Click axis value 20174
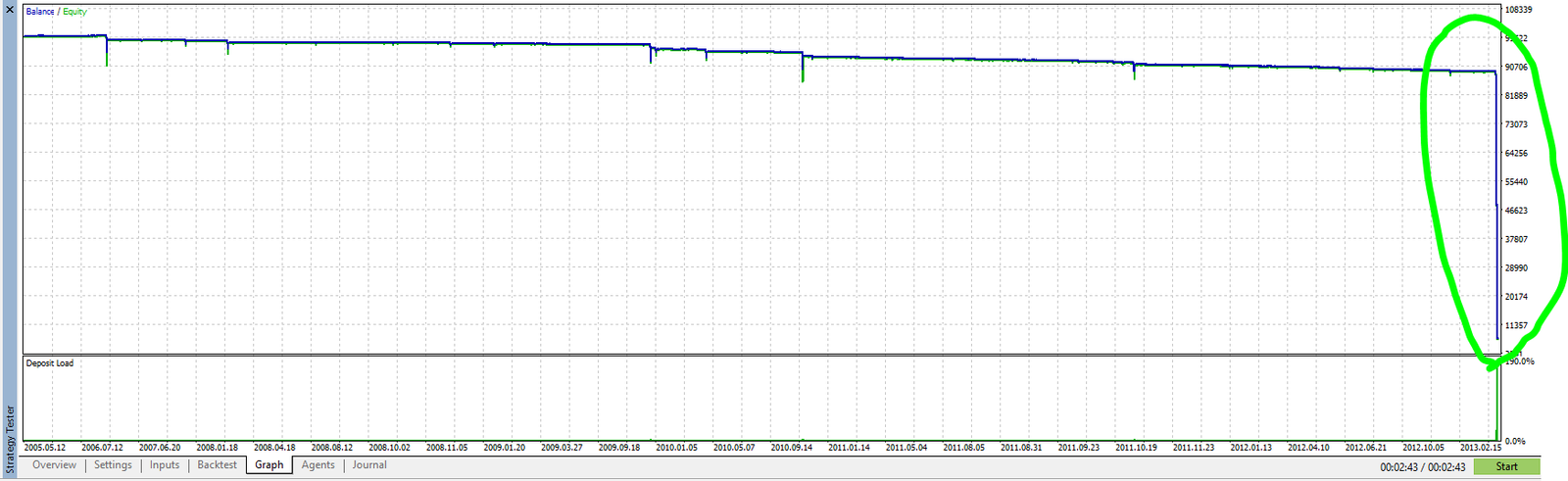Screen dimensions: 1568x481 (1516, 297)
